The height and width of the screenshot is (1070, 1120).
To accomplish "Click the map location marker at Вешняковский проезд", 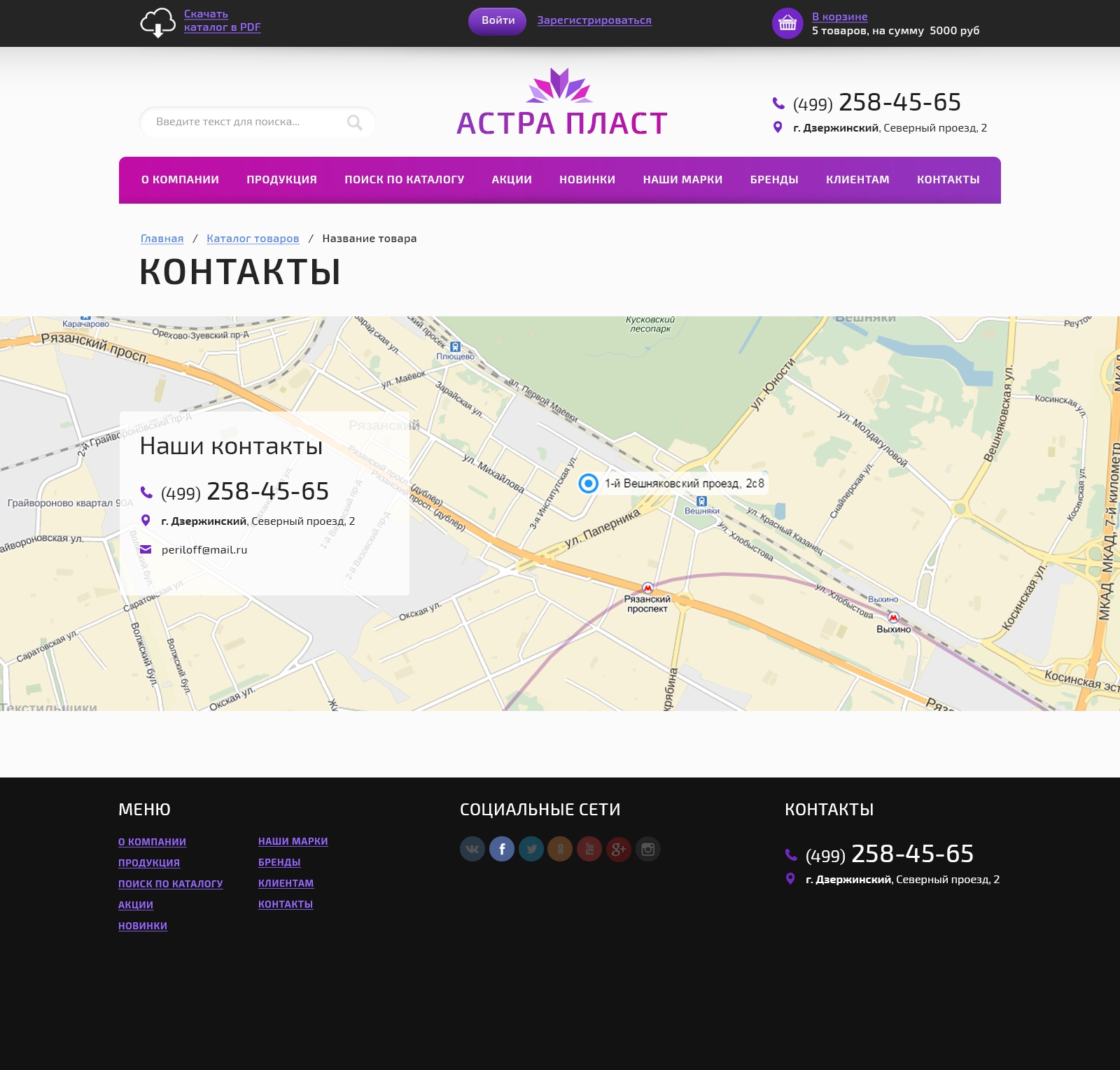I will [x=588, y=483].
